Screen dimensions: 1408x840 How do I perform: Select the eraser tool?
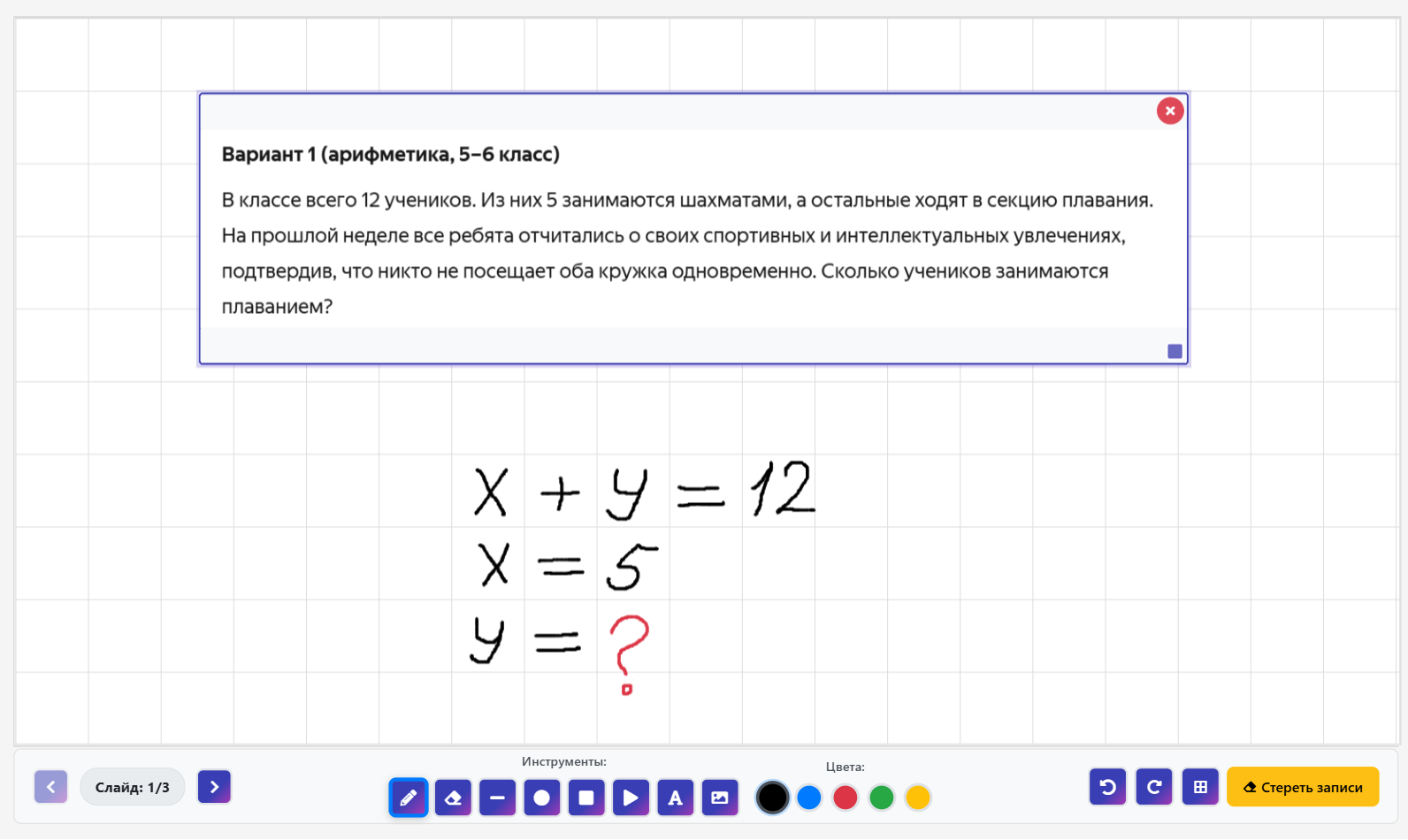[x=453, y=798]
